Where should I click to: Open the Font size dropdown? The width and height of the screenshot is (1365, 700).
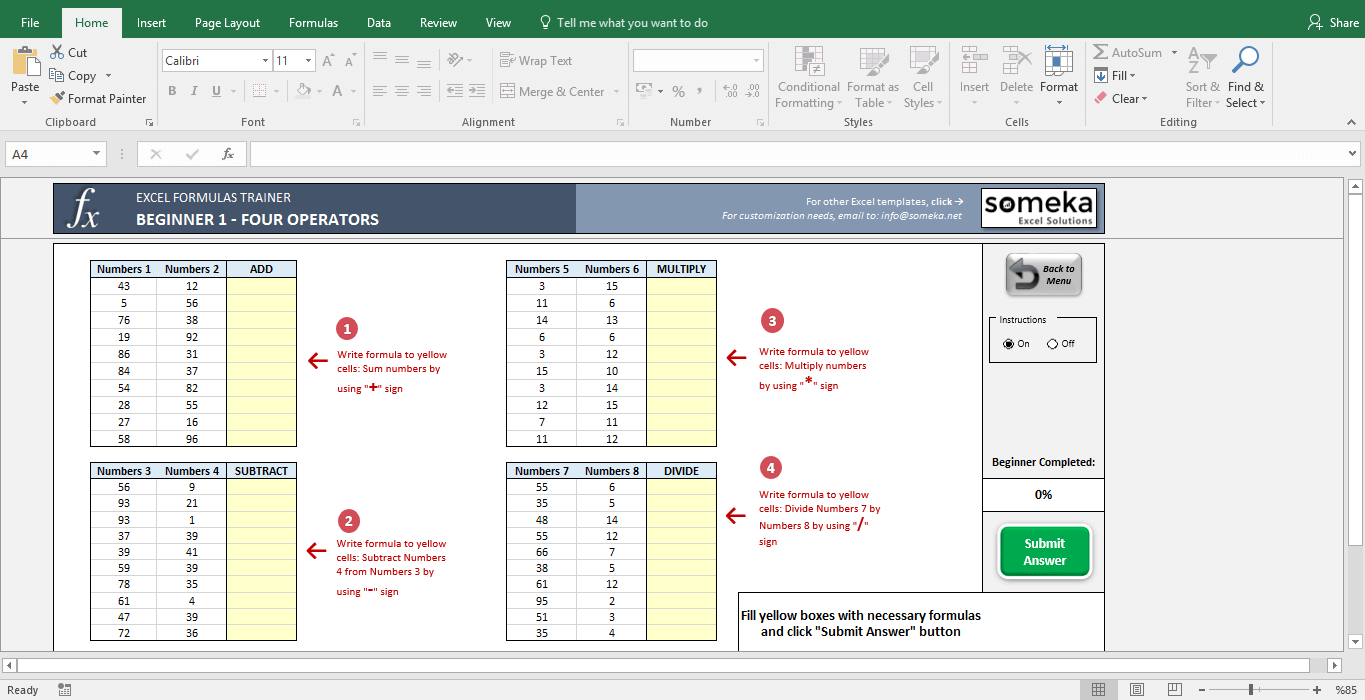(x=309, y=61)
